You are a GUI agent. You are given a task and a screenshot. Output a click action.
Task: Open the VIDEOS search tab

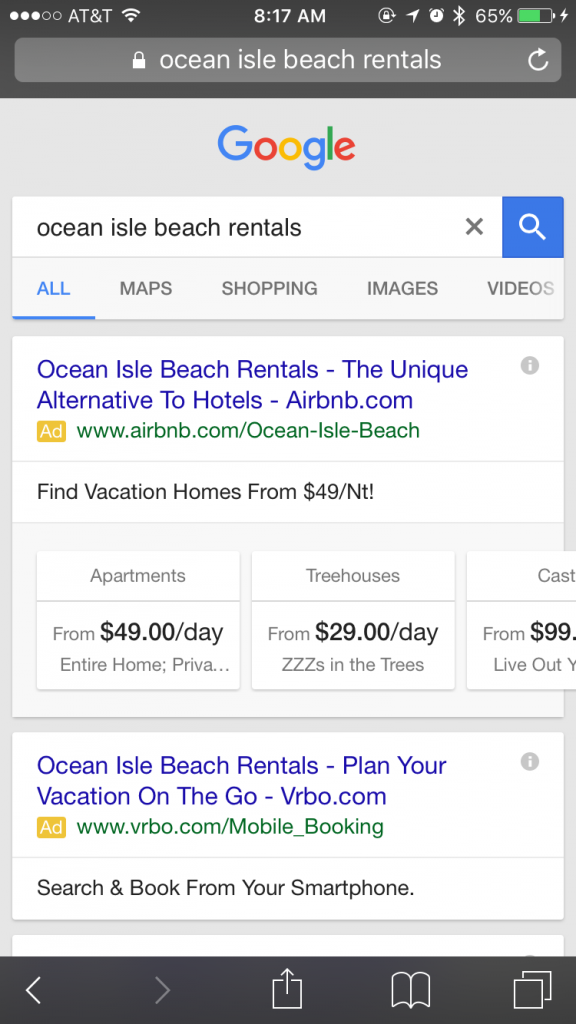pos(520,288)
